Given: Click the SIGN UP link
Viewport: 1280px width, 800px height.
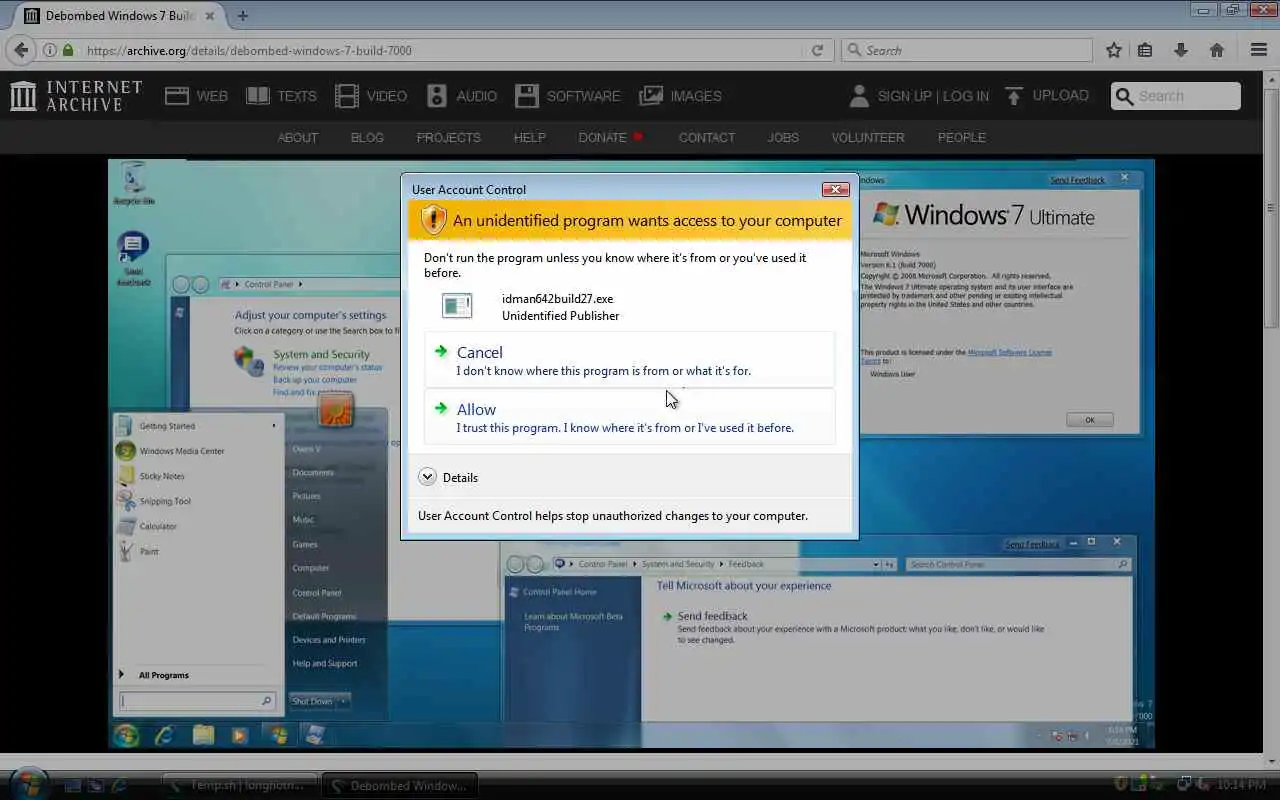Looking at the screenshot, I should 904,96.
